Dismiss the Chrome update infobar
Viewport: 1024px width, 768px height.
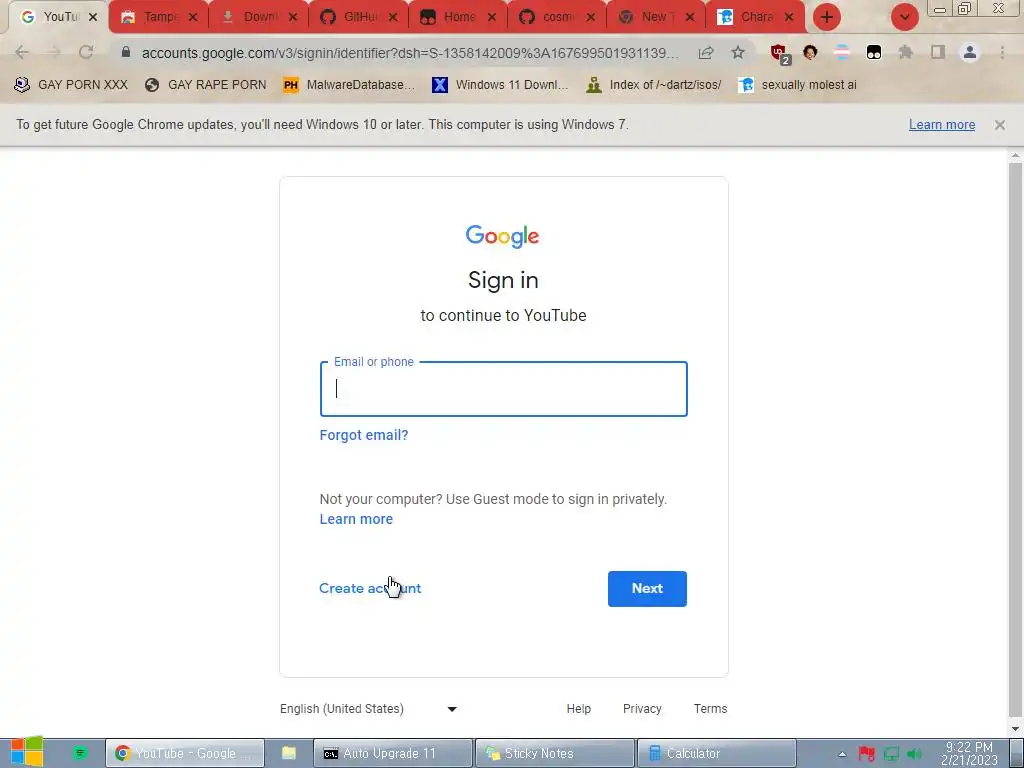pyautogui.click(x=1000, y=125)
